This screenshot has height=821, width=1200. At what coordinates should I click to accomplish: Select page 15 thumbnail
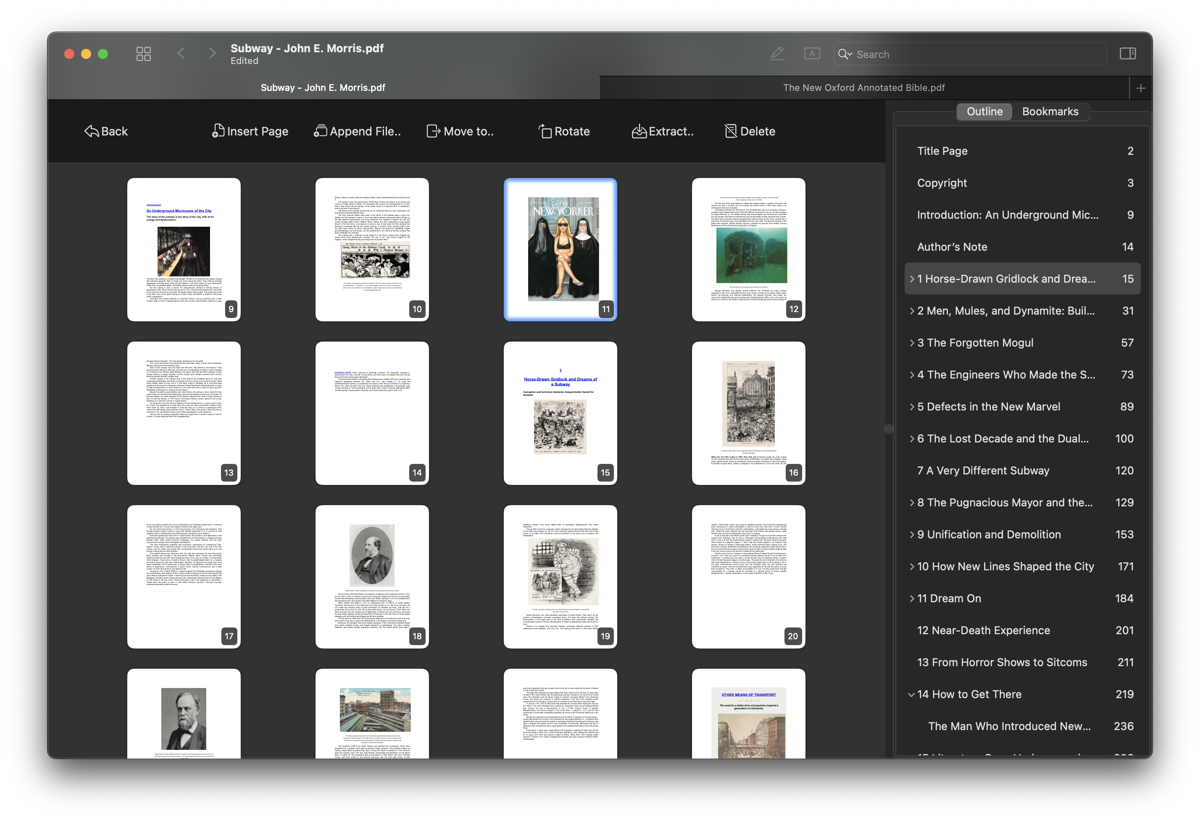pyautogui.click(x=560, y=413)
